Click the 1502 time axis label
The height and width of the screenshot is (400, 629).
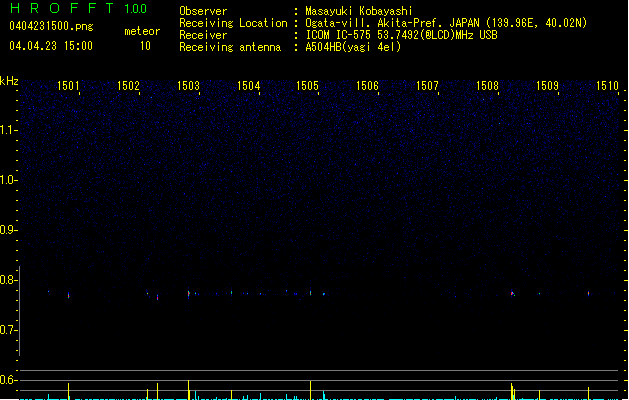[x=128, y=86]
